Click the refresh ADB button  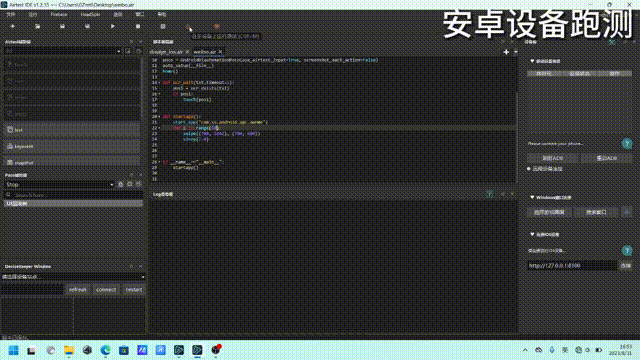point(552,158)
